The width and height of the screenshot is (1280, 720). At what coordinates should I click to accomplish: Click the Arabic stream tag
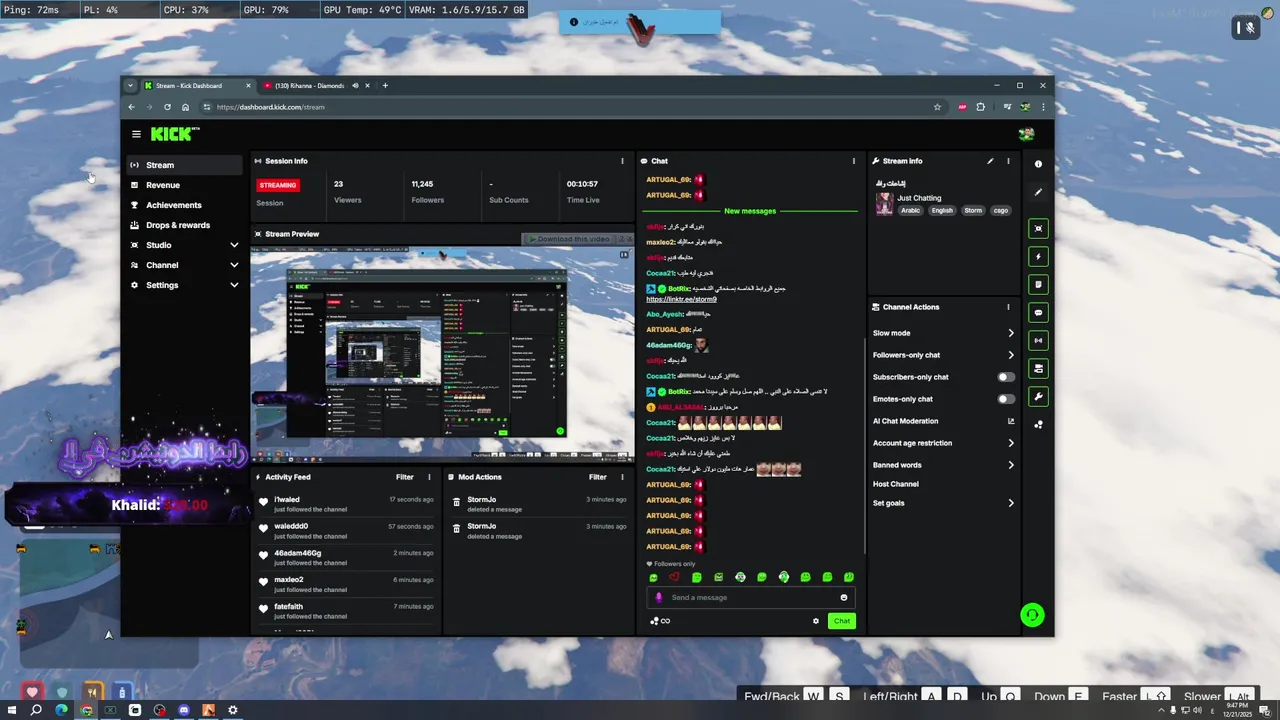point(910,211)
